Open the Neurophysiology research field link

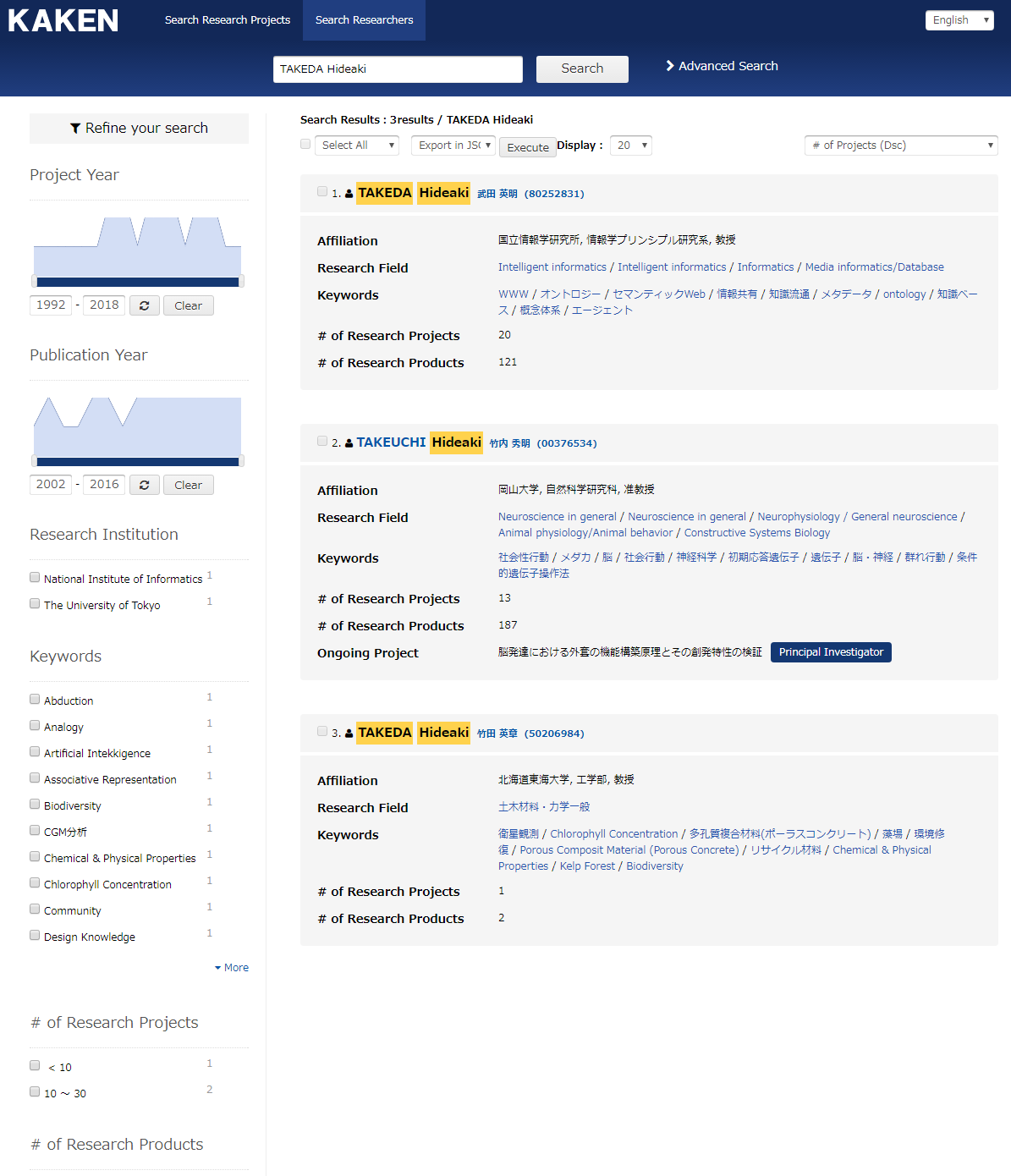click(x=799, y=517)
